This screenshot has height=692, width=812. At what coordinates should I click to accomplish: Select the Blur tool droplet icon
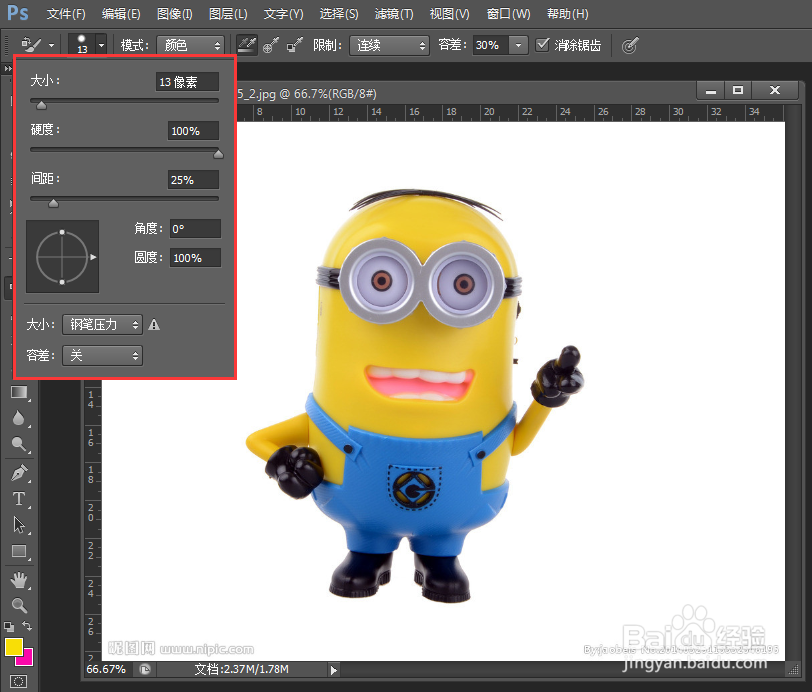pyautogui.click(x=19, y=418)
